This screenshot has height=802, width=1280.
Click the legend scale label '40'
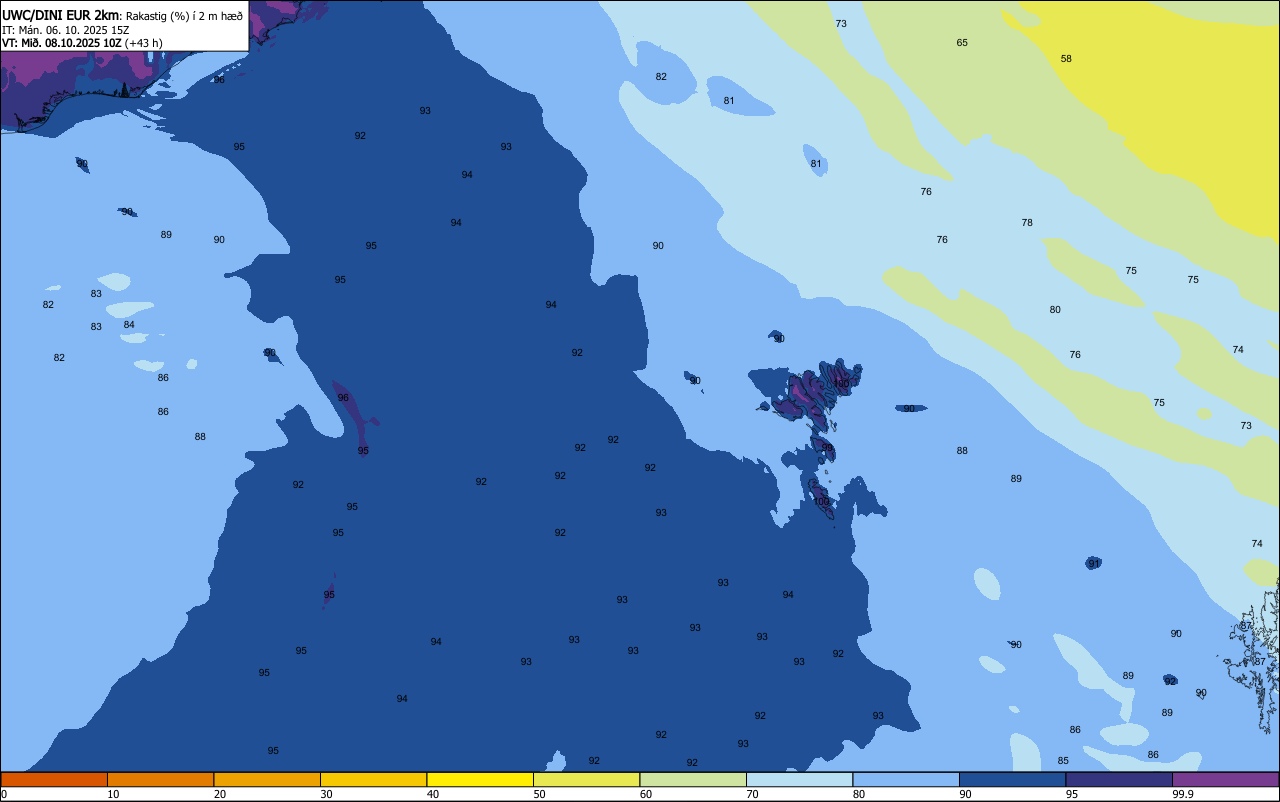coord(433,794)
